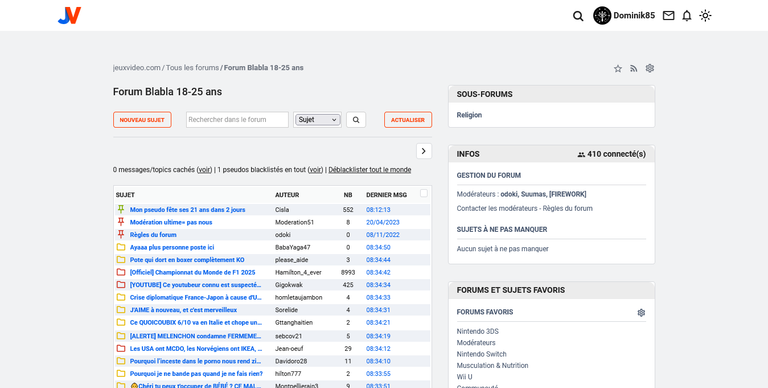Click 410 connecté(s) indicator
Image resolution: width=768 pixels, height=388 pixels.
[612, 154]
